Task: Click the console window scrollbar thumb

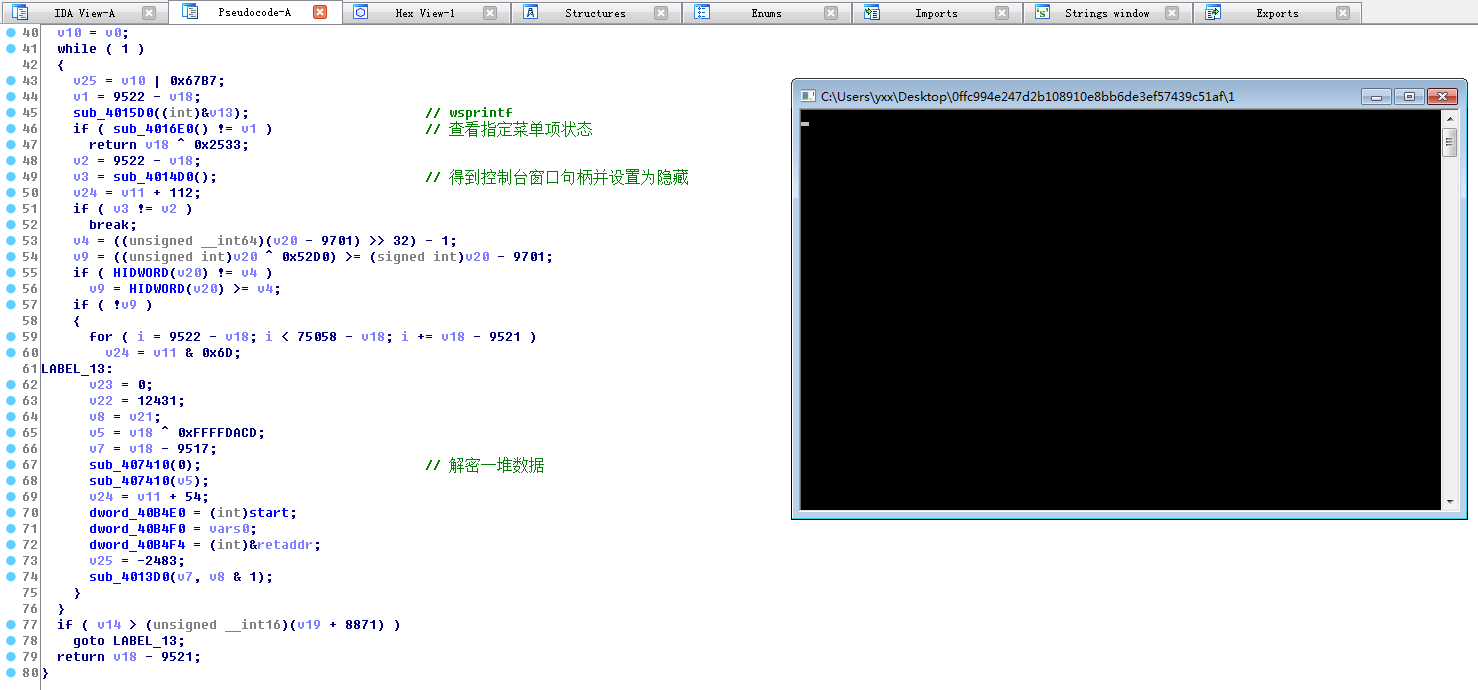Action: (1450, 142)
